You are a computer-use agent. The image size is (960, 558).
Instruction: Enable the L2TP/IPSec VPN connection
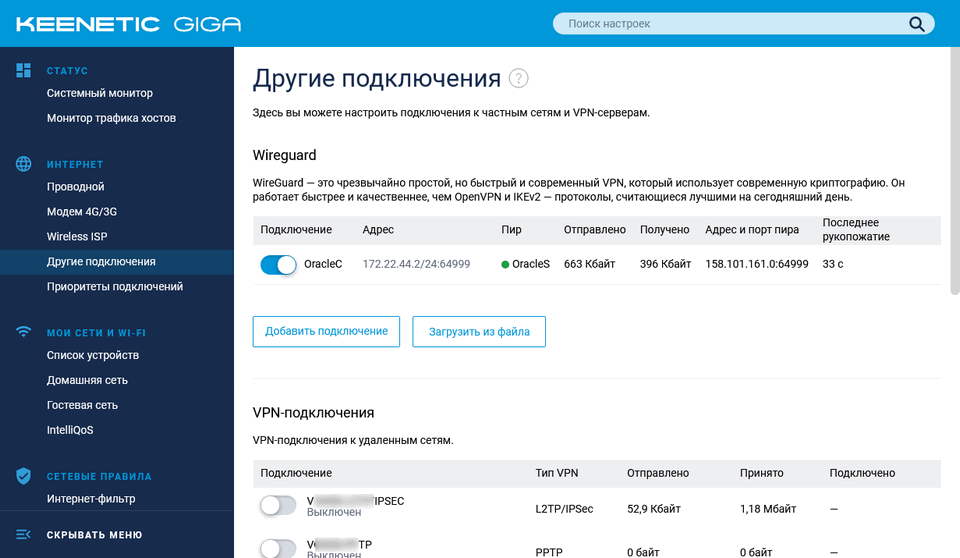[x=278, y=506]
